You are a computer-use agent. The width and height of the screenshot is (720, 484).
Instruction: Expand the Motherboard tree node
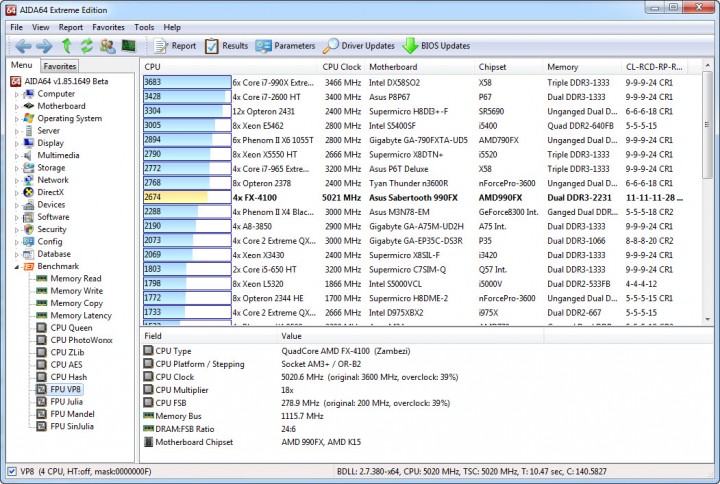coord(17,107)
